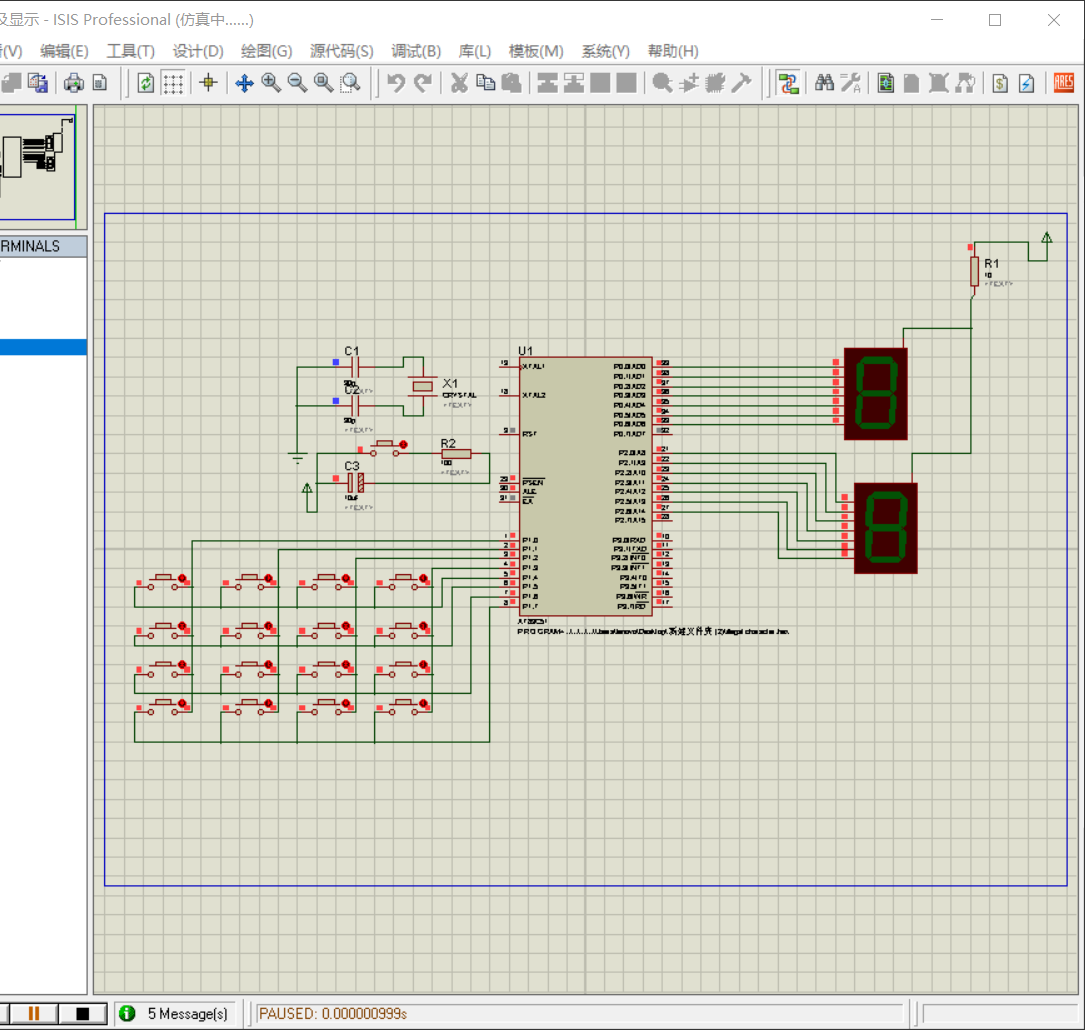Click the Netlist to ARES icon
The height and width of the screenshot is (1030, 1085).
[x=1064, y=83]
